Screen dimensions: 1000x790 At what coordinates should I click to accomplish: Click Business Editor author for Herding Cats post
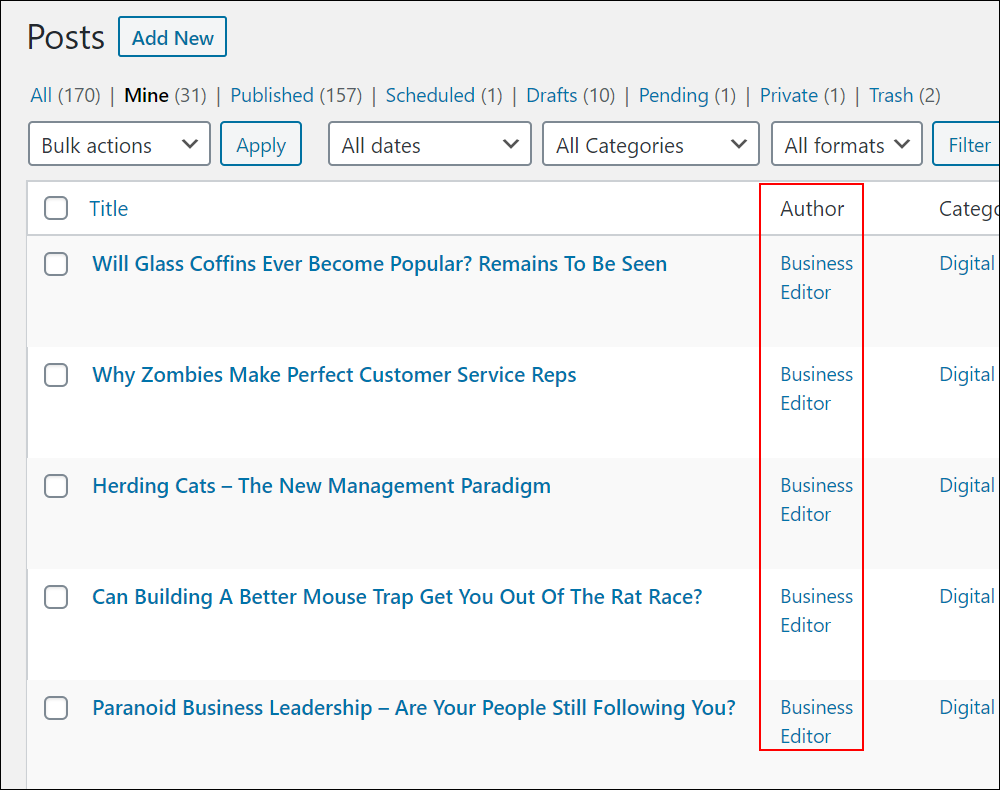point(816,499)
